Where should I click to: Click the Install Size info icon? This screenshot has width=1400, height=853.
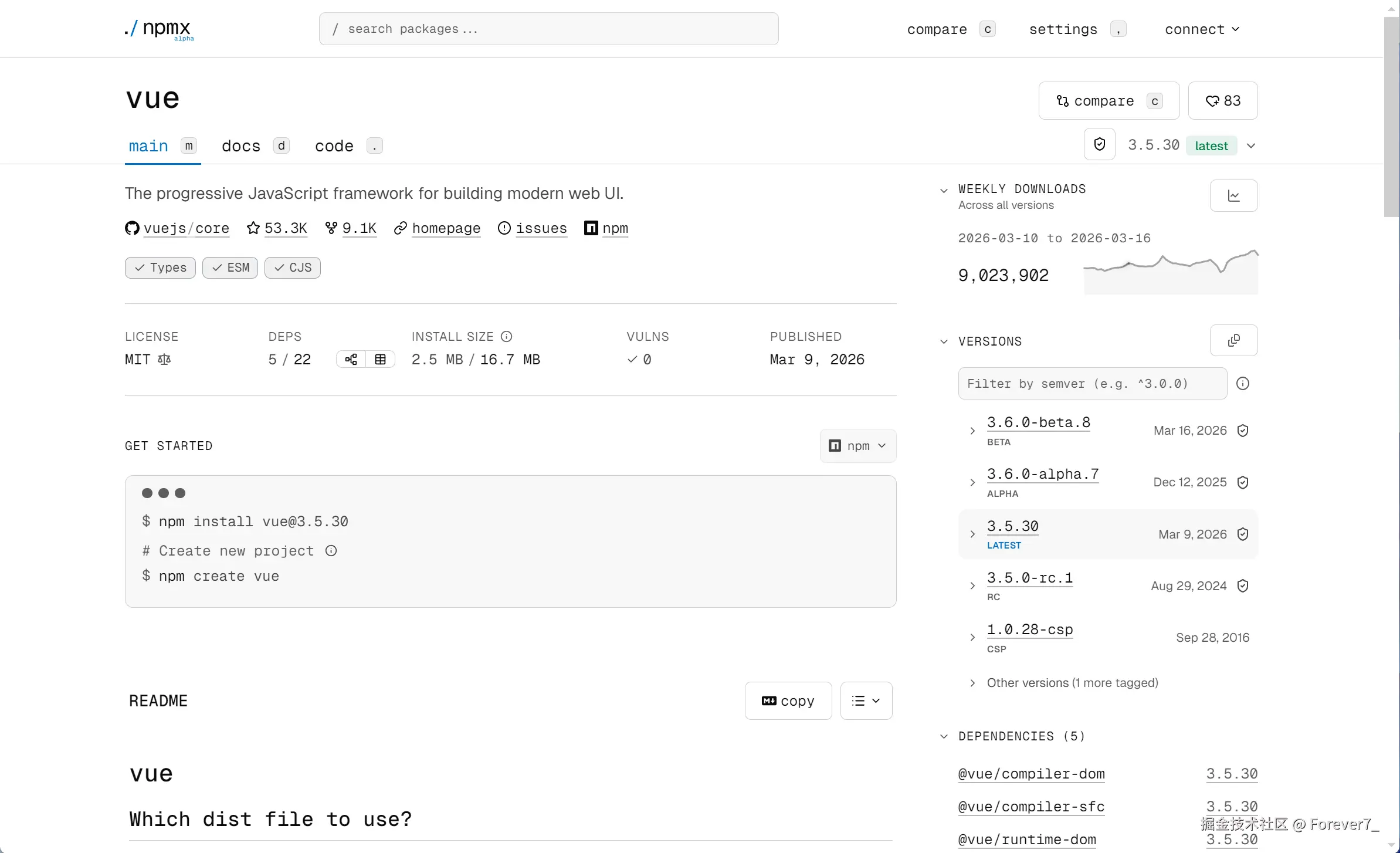click(506, 337)
